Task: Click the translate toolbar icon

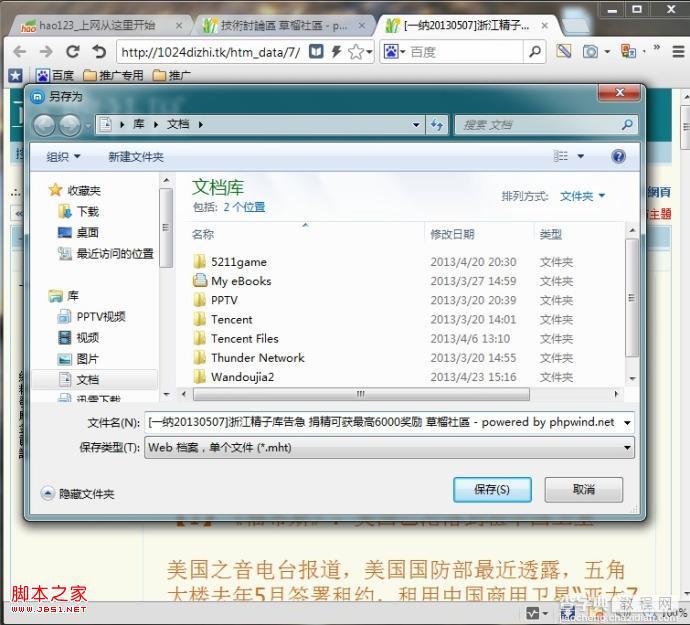Action: point(628,51)
